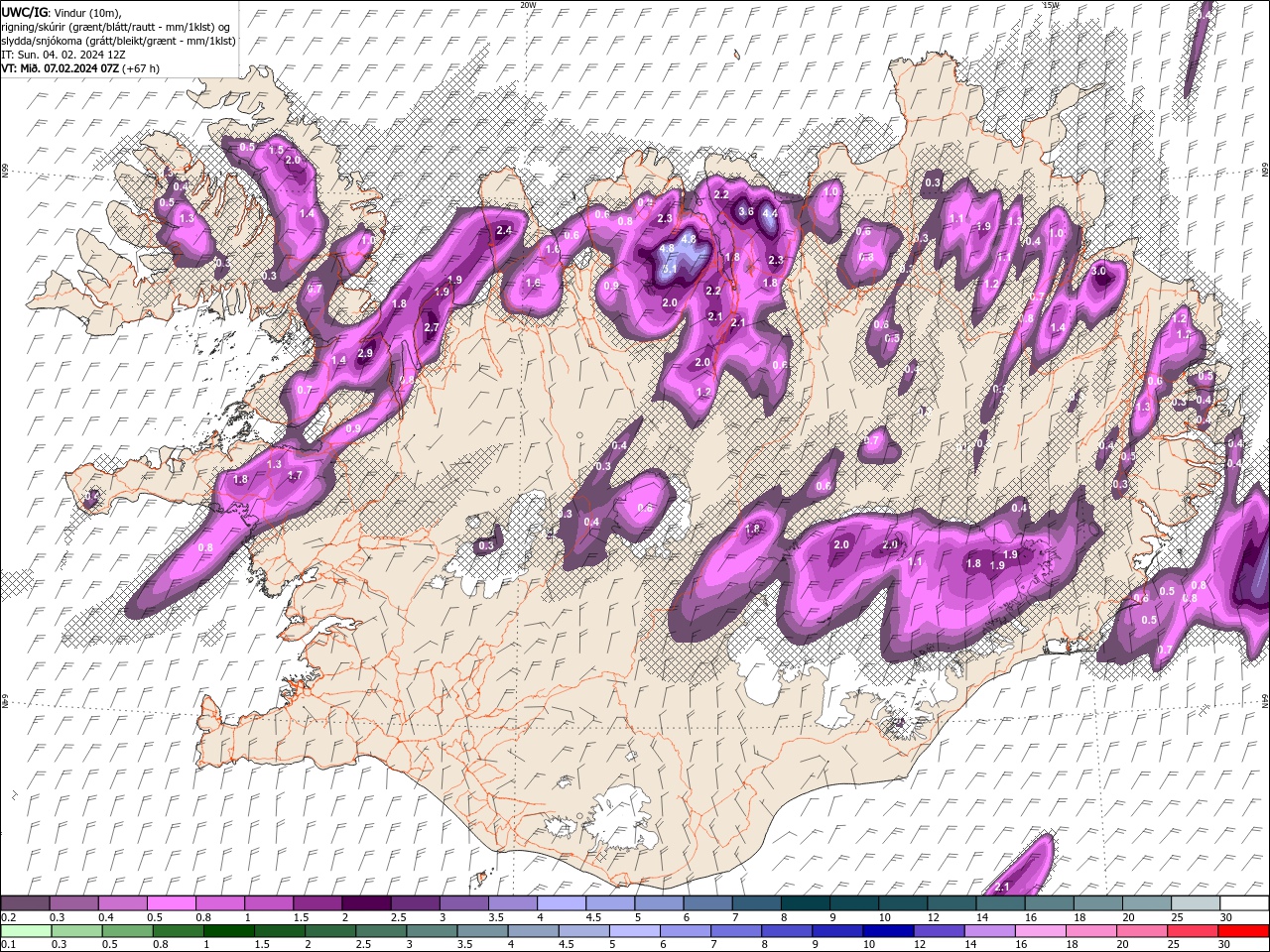Click rain legend swatch between 5 and 6

[634, 930]
